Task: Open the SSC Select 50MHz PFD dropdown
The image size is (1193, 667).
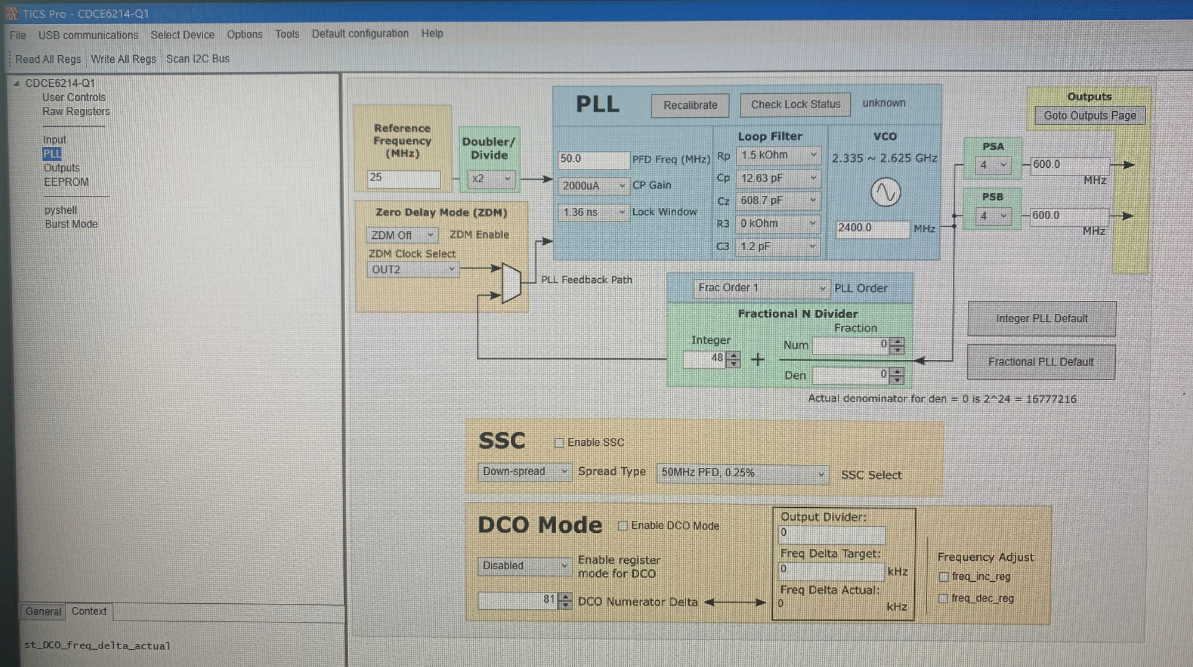Action: [x=743, y=473]
